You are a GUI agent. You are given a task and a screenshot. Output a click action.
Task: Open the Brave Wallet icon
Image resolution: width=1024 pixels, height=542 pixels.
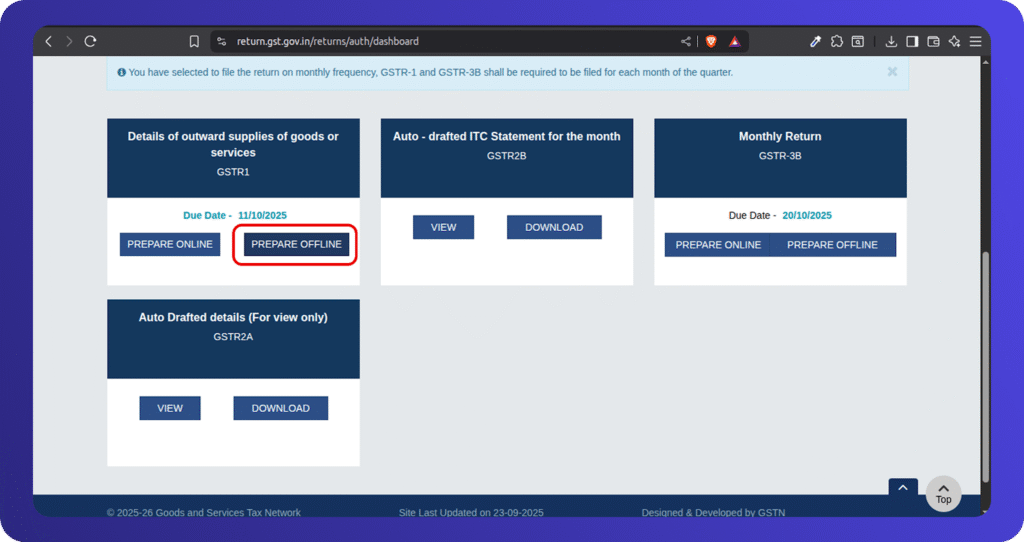pyautogui.click(x=933, y=41)
